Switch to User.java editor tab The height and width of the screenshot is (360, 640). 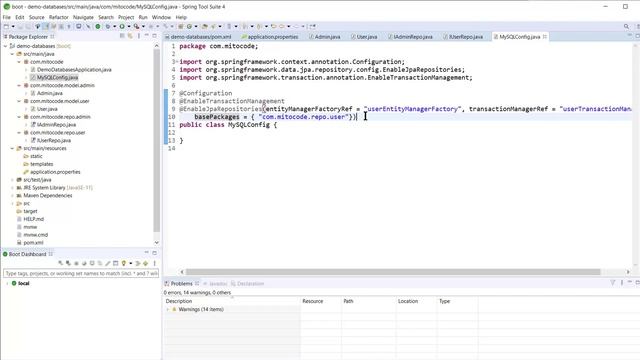[x=364, y=37]
